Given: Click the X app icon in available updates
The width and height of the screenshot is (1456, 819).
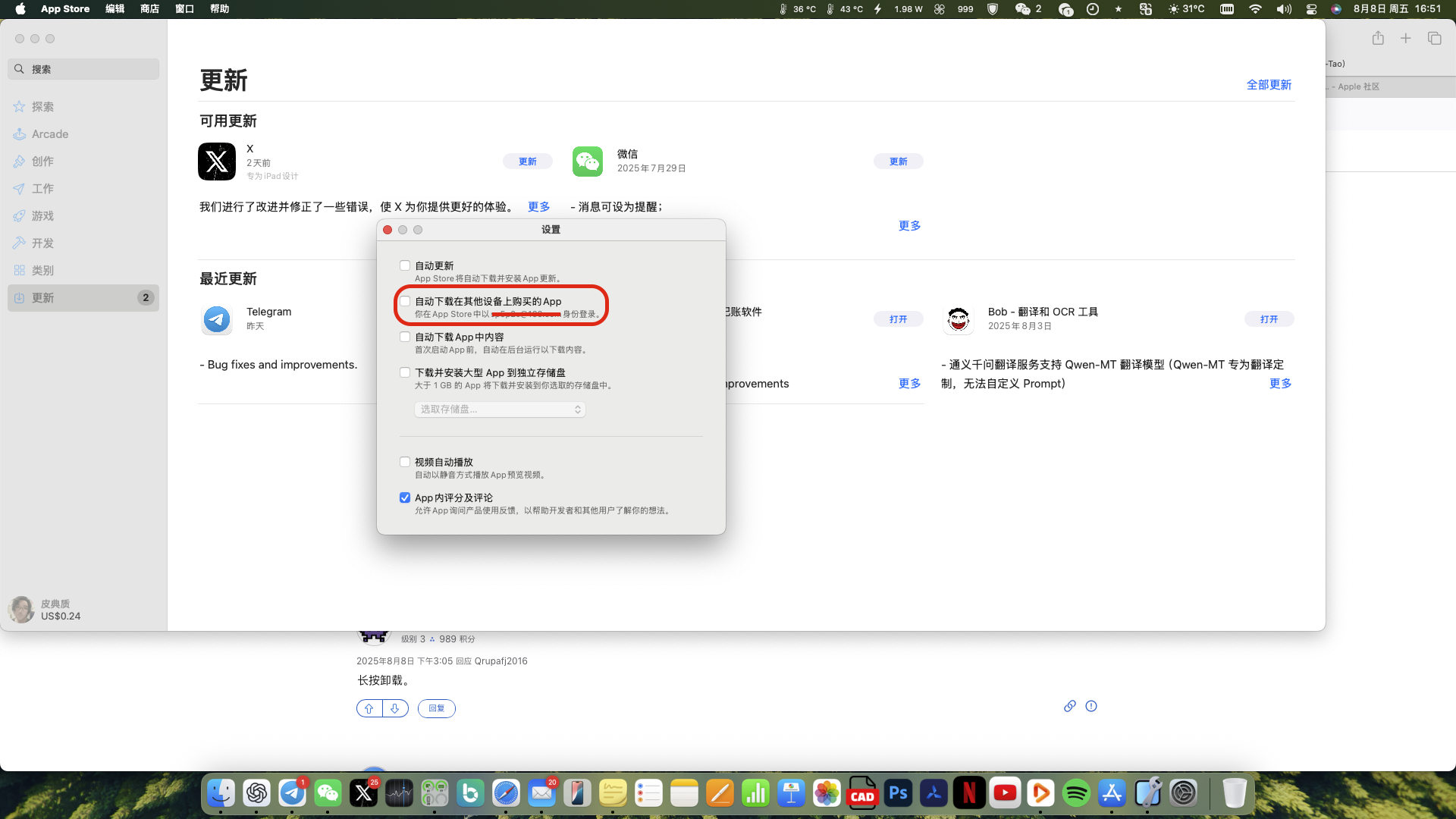Looking at the screenshot, I should 217,162.
